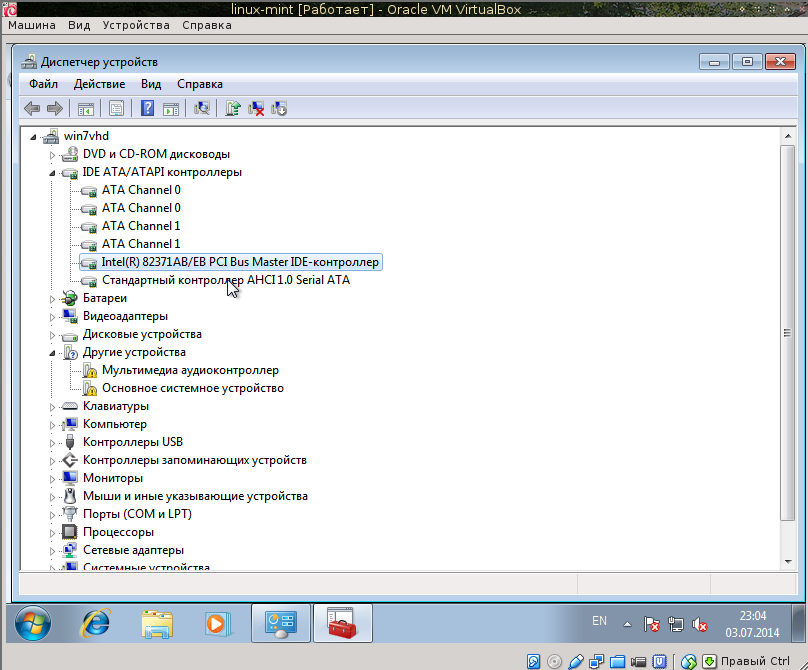Open the Машина menu in VirtualBox
Image resolution: width=808 pixels, height=670 pixels.
(31, 25)
